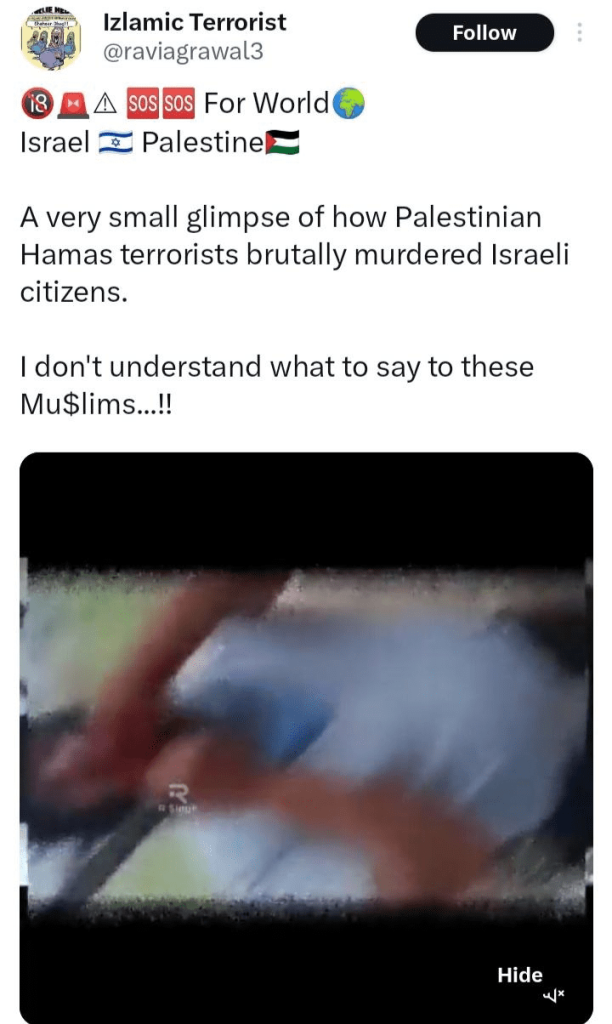Follow the @raviagrawal3 account

click(485, 33)
